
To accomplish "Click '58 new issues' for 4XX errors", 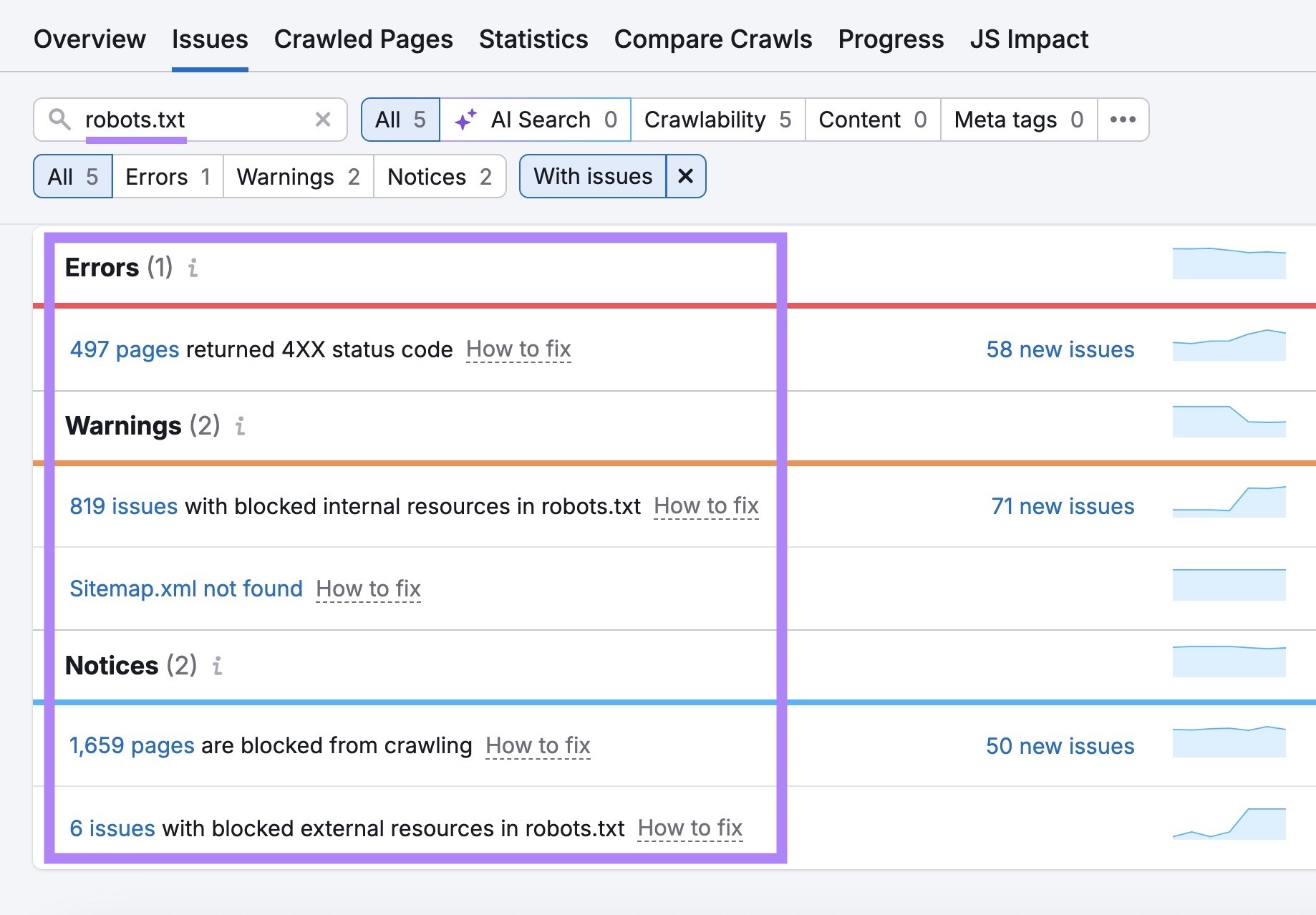I will pos(1060,349).
